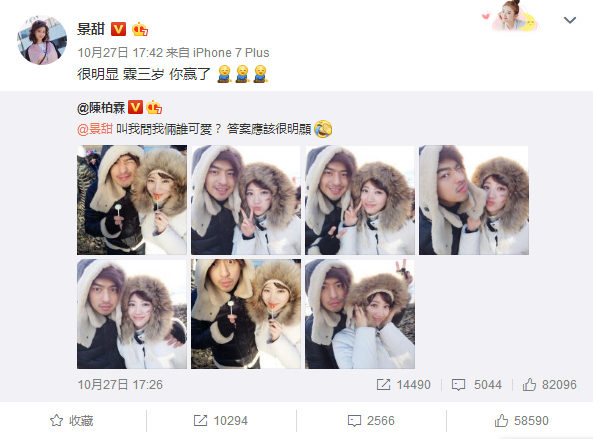Open the fourth photo in top row
The width and height of the screenshot is (593, 439).
click(x=474, y=200)
